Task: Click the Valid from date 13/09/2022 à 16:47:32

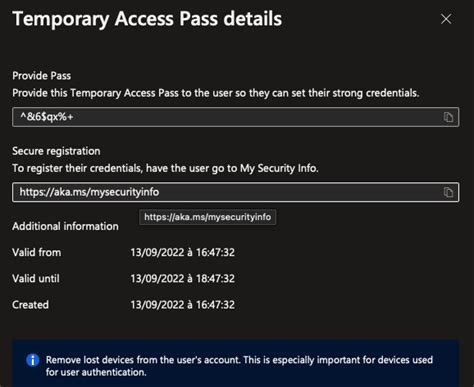Action: (182, 252)
